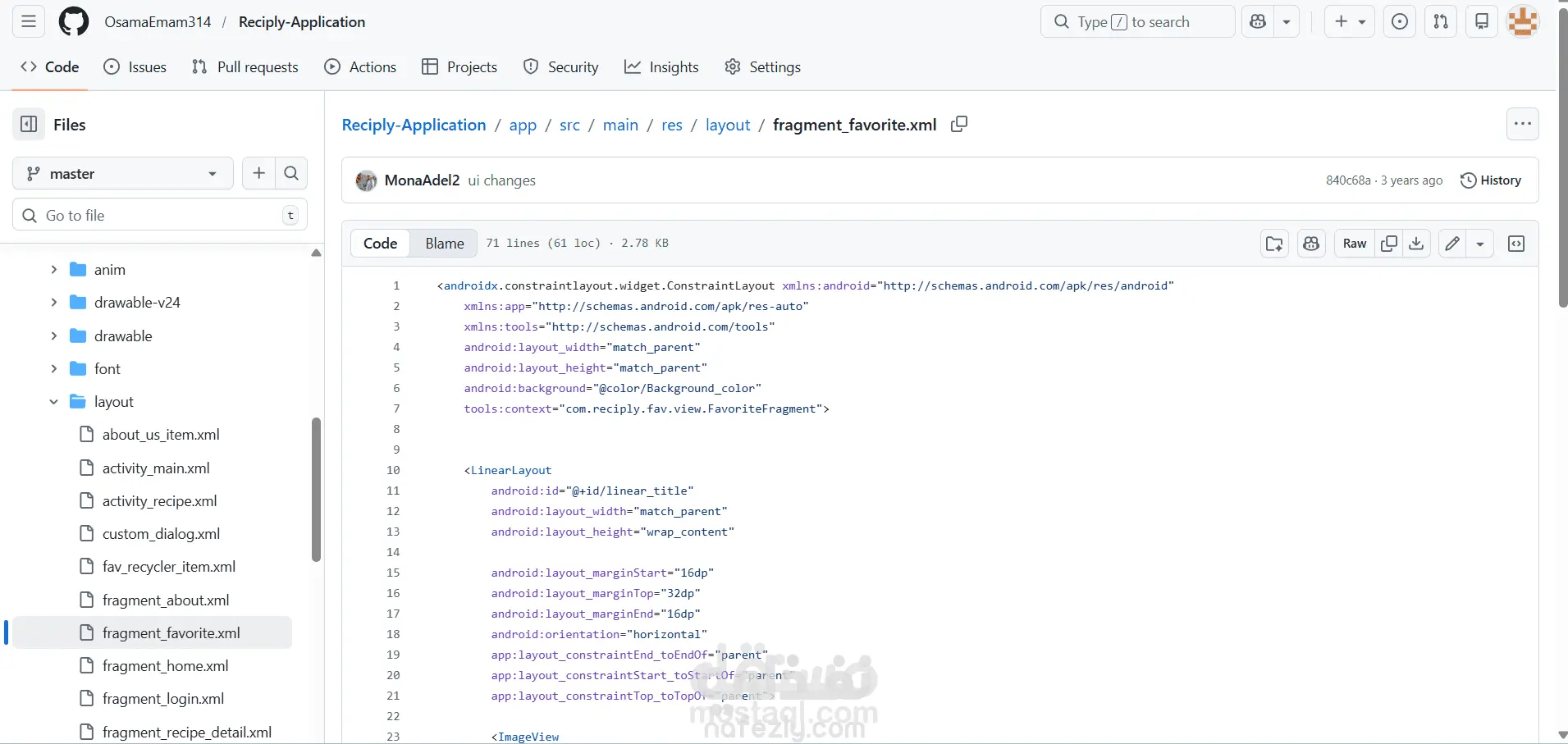
Task: Navigate to main breadcrumb folder
Action: pos(620,125)
